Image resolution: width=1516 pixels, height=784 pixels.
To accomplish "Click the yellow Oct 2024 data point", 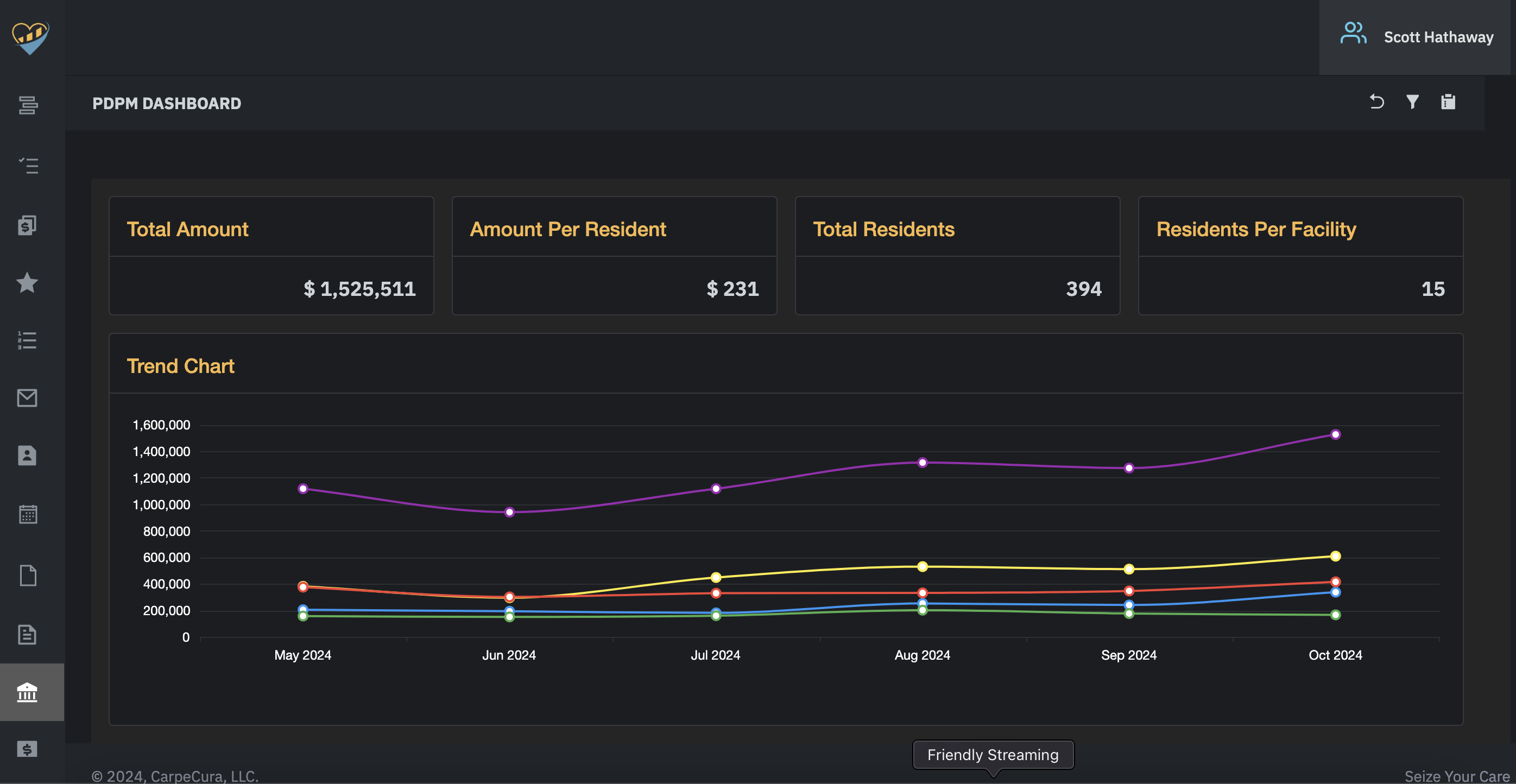I will (1335, 556).
